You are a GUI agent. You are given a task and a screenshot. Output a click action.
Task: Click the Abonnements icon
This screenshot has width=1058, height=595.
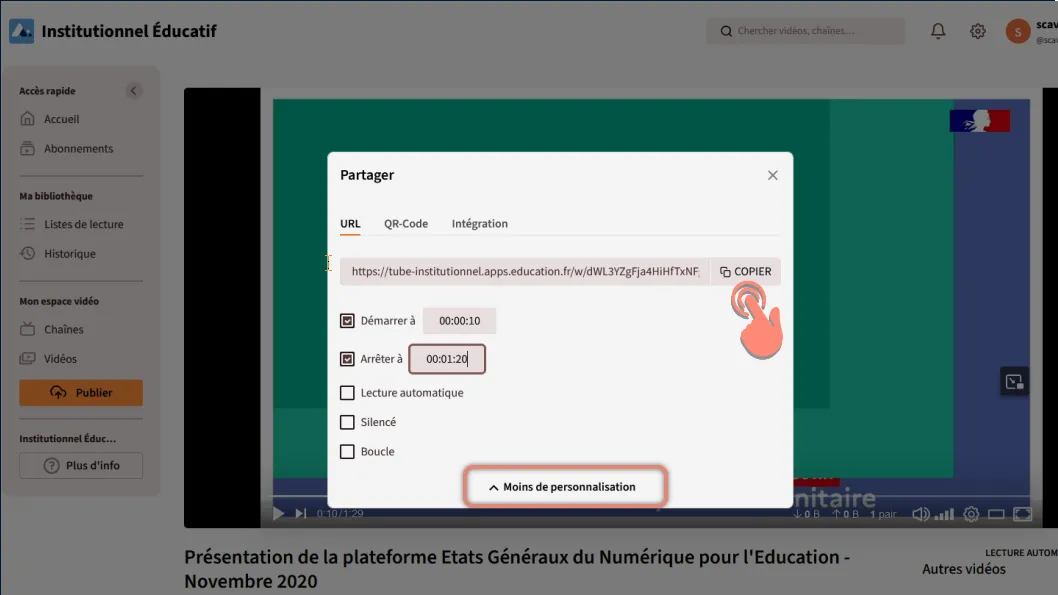click(27, 148)
